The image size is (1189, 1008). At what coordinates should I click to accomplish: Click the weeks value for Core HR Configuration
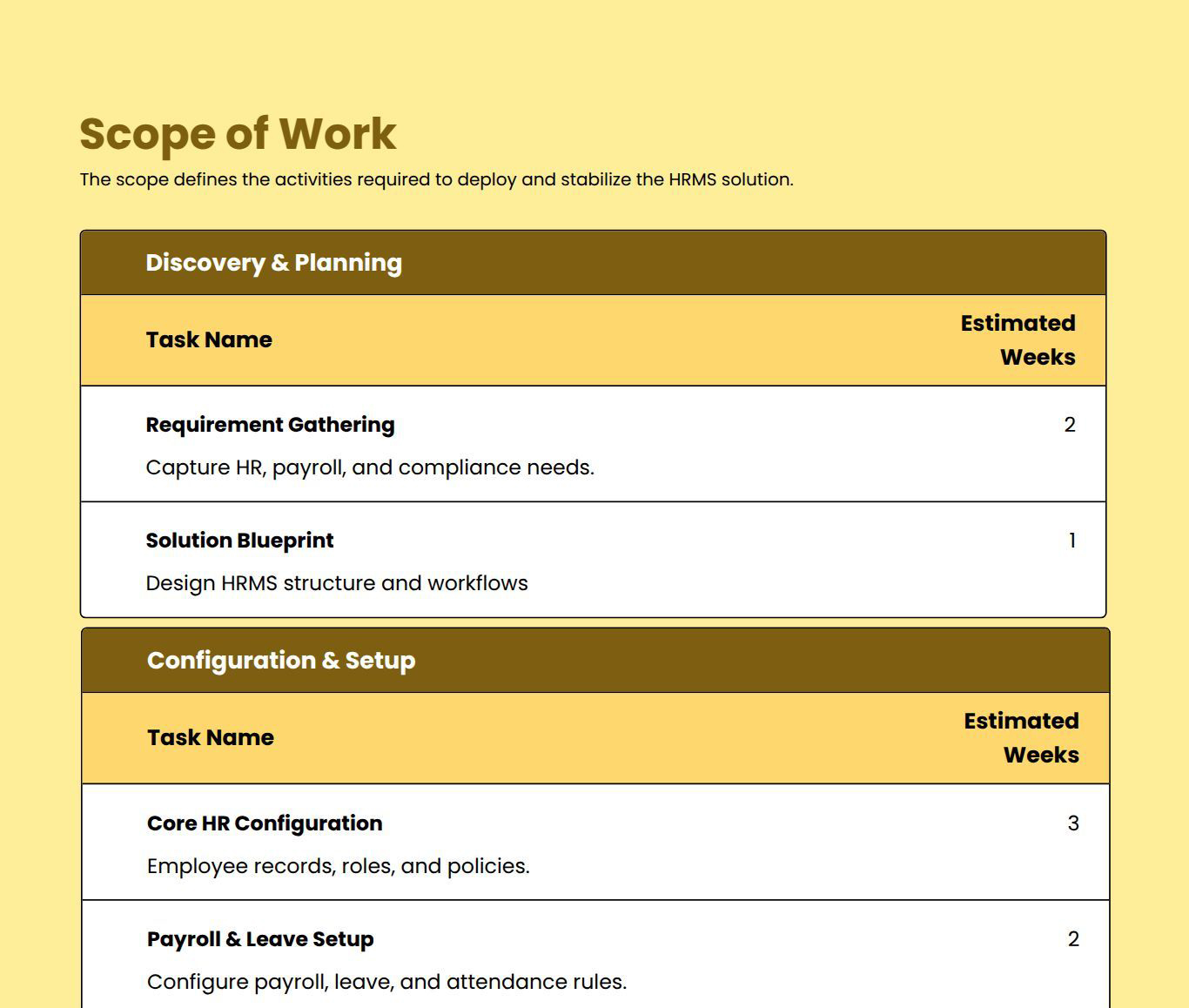1073,823
